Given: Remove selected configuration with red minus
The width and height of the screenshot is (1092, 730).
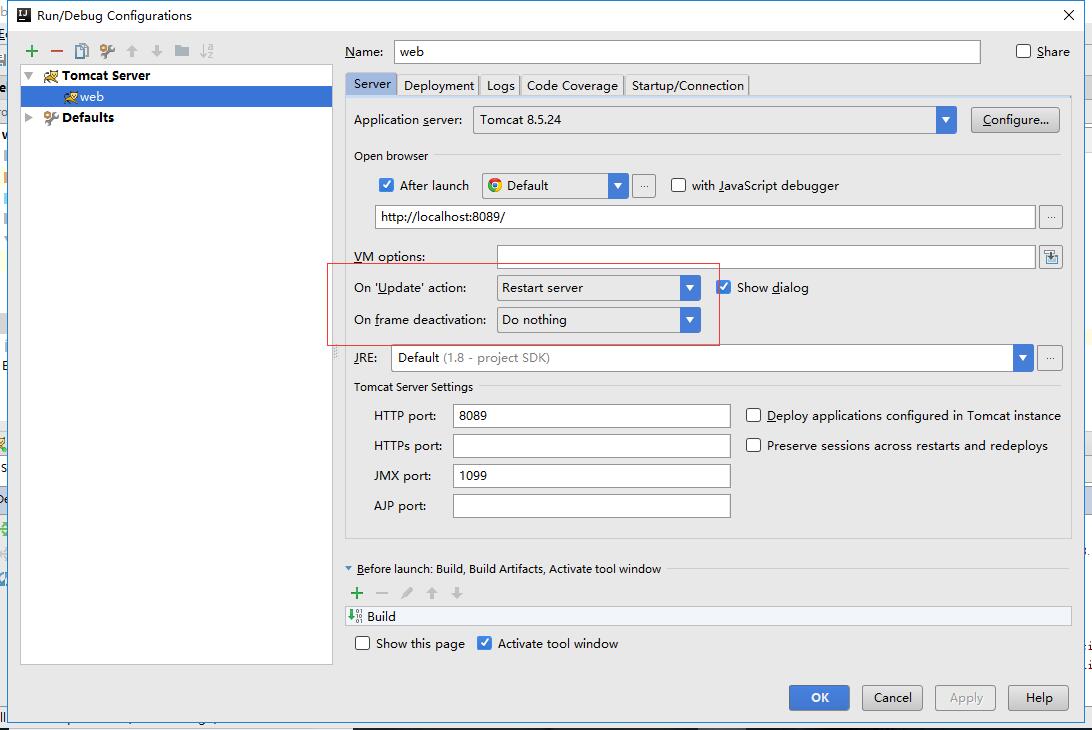Looking at the screenshot, I should click(x=57, y=51).
